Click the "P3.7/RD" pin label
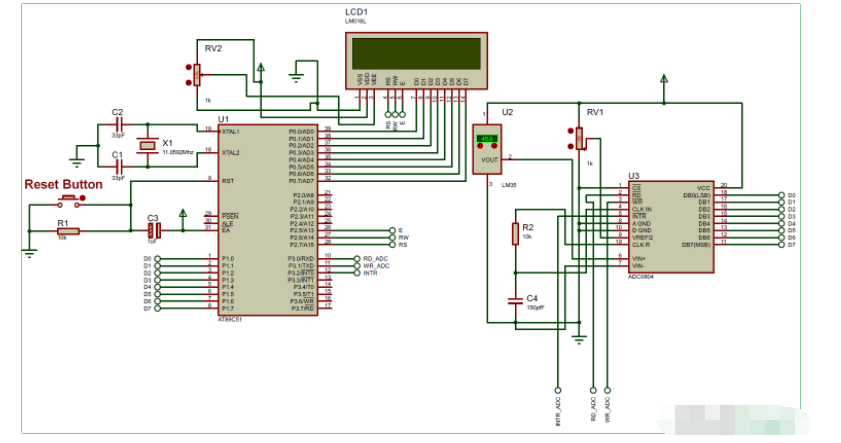Viewport: 841px width, 443px height. pyautogui.click(x=303, y=308)
